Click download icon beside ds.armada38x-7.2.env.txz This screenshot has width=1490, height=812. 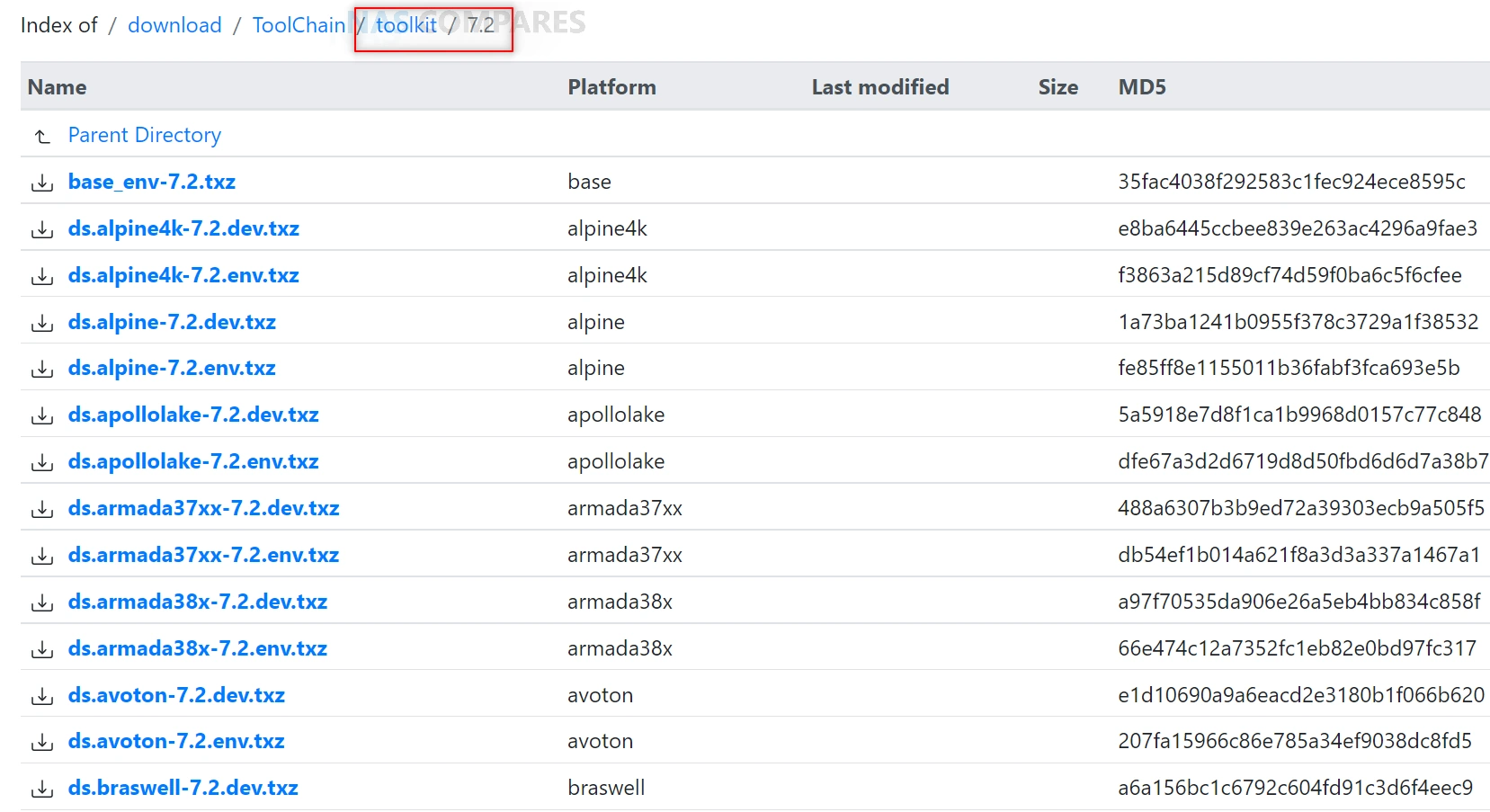42,650
